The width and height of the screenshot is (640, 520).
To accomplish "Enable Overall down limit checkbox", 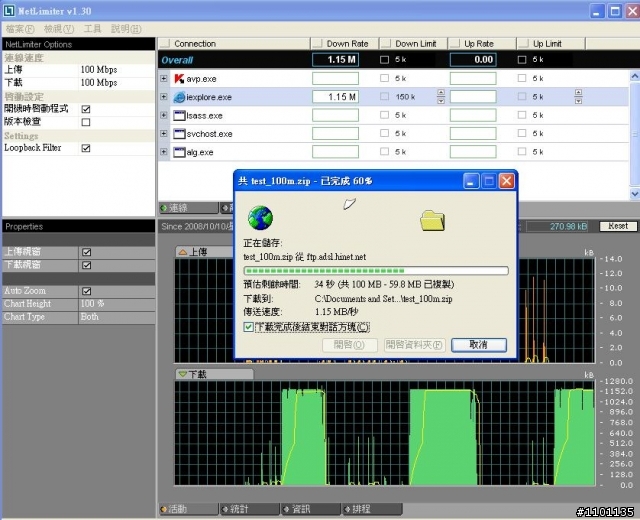I will 384,60.
